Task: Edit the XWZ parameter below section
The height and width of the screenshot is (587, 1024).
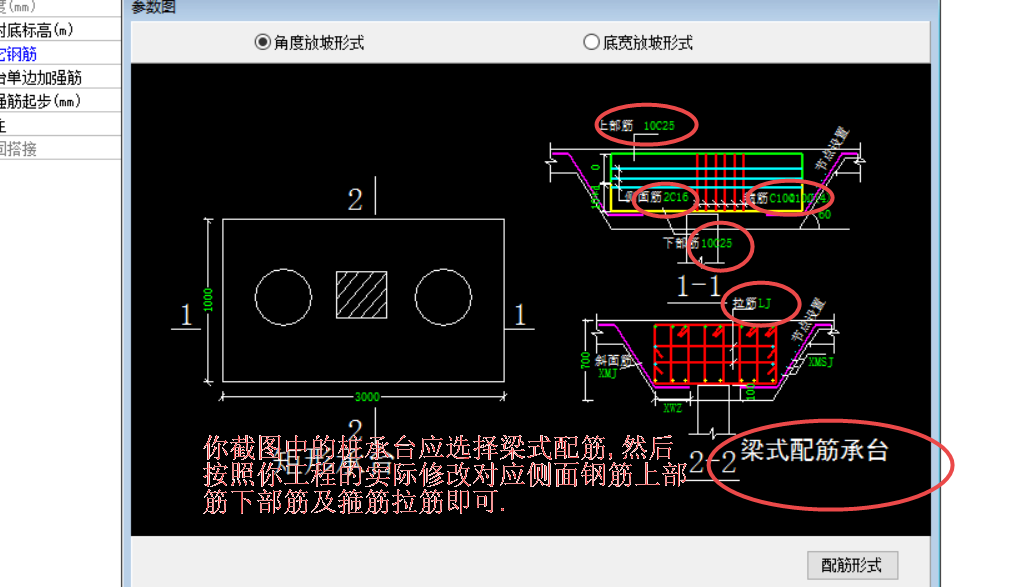Action: click(x=673, y=408)
